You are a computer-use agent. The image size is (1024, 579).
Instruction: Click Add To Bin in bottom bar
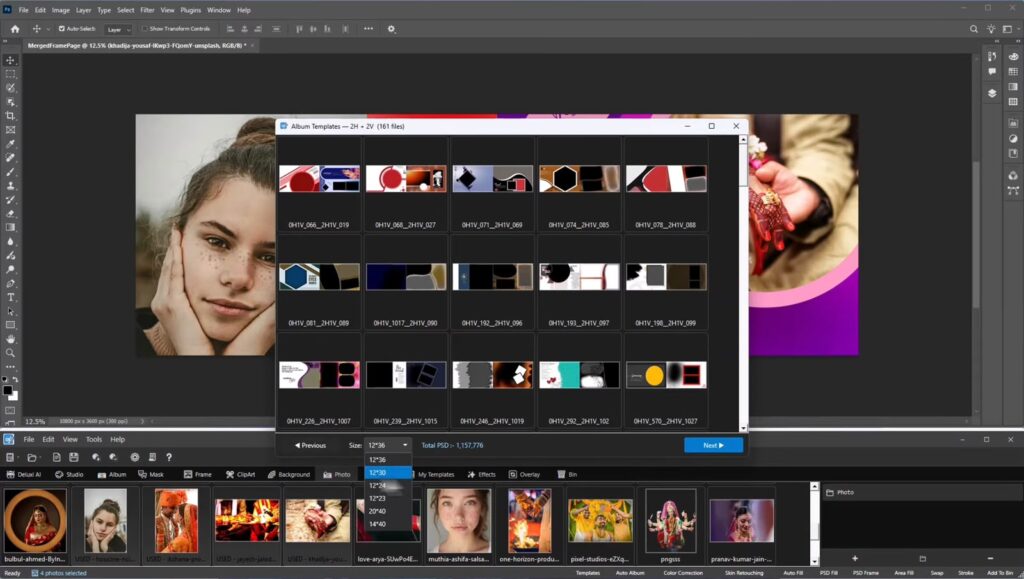coord(1000,572)
